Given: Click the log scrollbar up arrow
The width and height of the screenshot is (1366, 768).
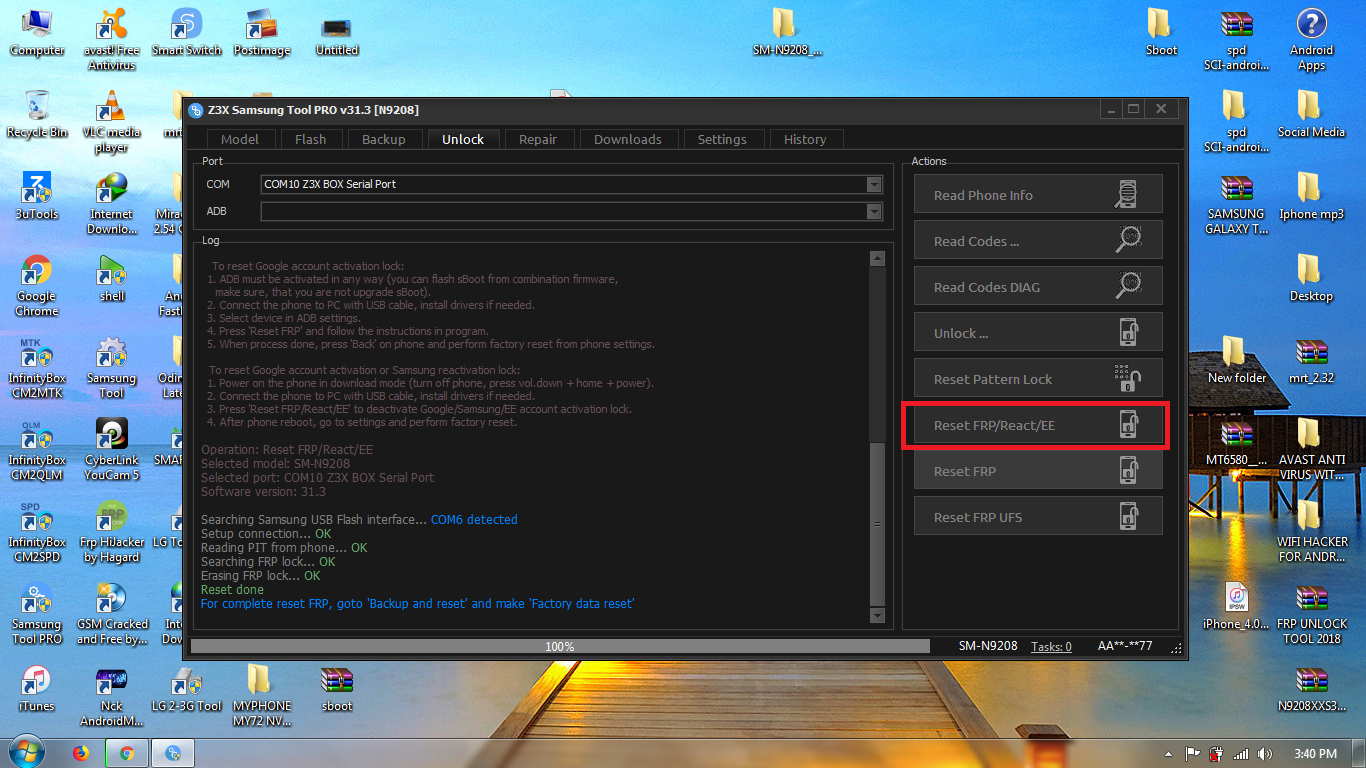Looking at the screenshot, I should coord(877,259).
